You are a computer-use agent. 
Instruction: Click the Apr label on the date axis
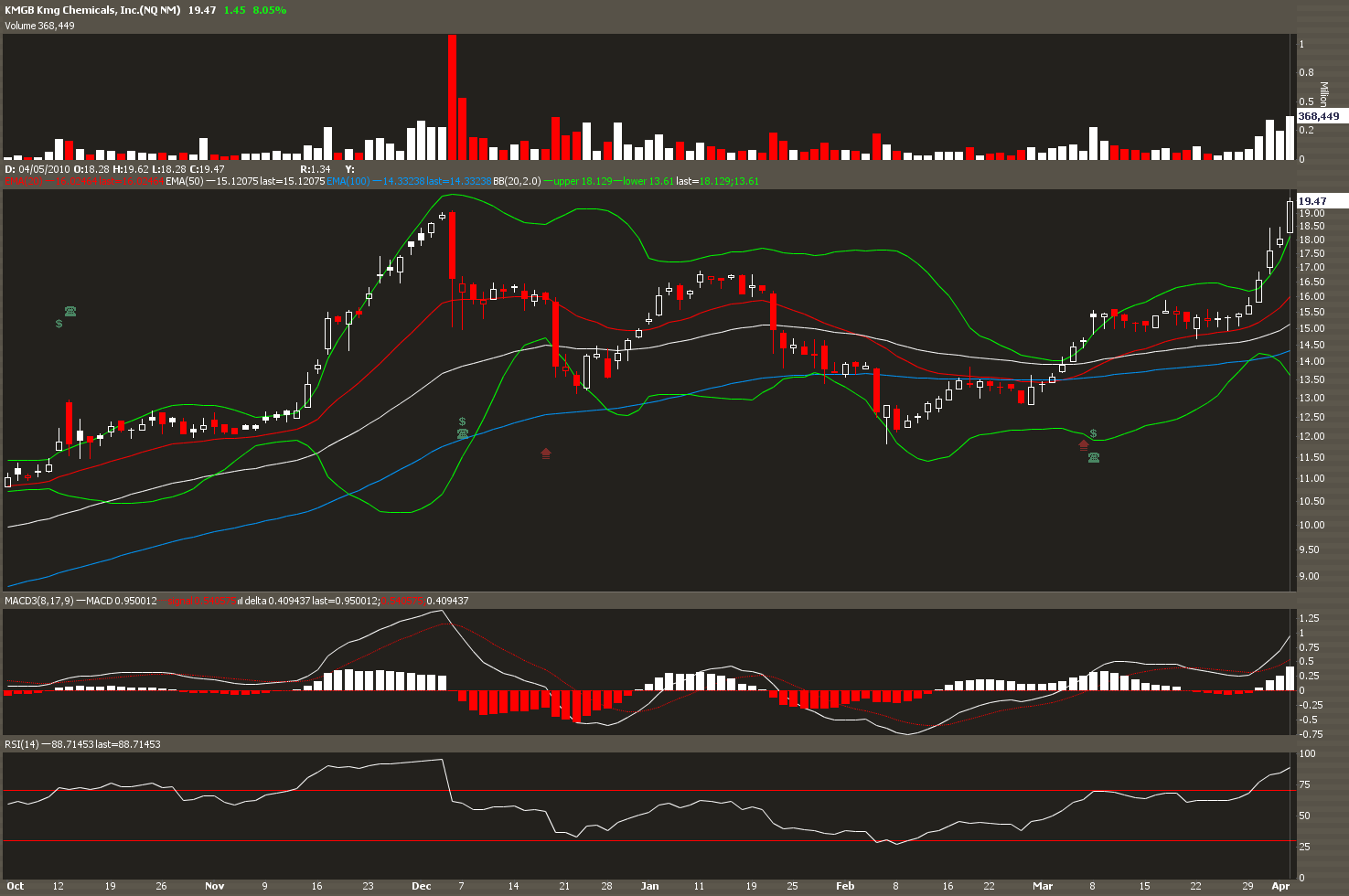[1281, 886]
